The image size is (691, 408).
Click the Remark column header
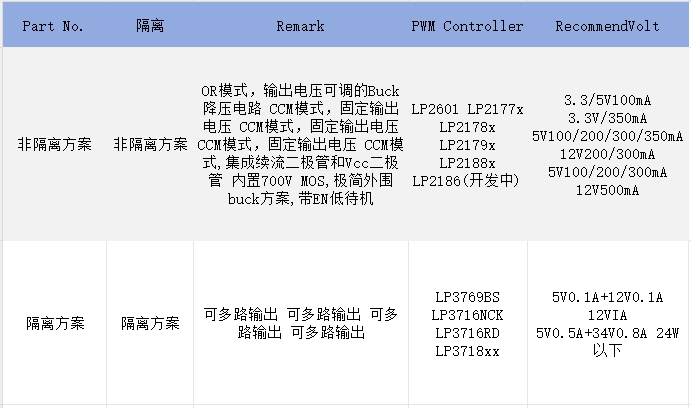(x=300, y=27)
